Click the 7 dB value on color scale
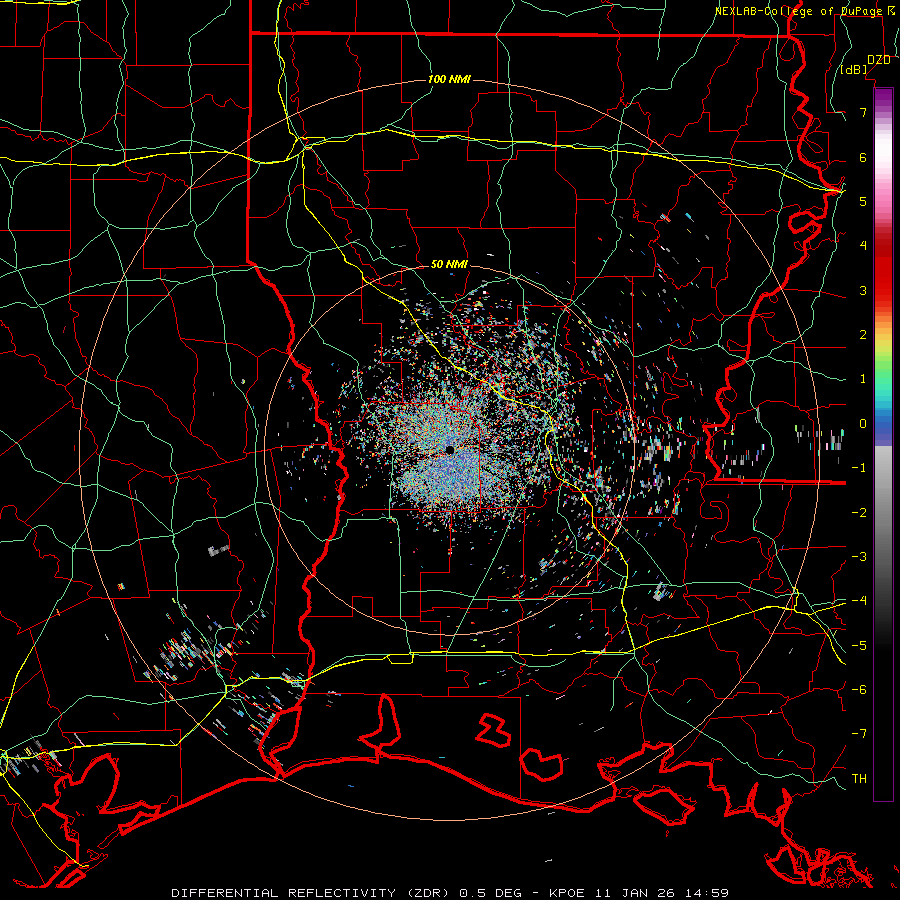Screen dimensions: 900x900 pos(863,112)
